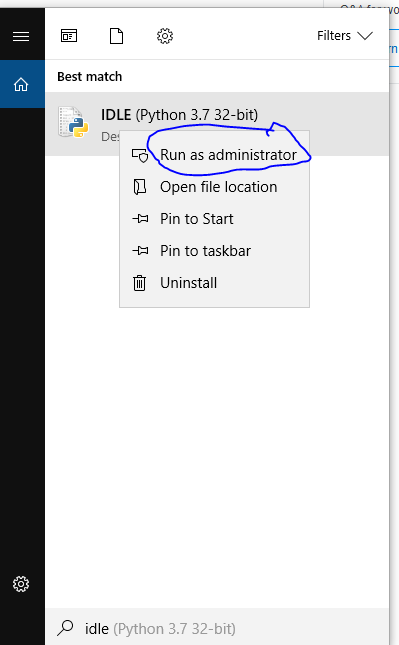Filter results by Documents icon
399x645 pixels.
click(x=116, y=36)
